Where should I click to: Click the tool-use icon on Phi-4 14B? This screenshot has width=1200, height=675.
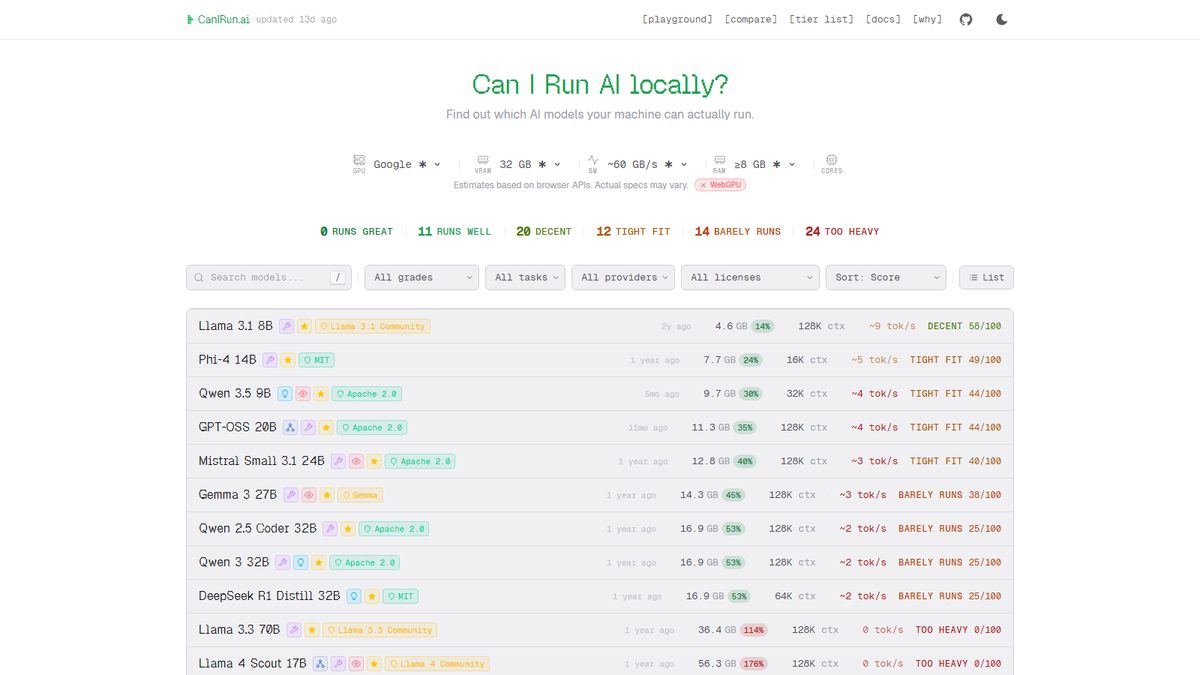click(x=270, y=360)
